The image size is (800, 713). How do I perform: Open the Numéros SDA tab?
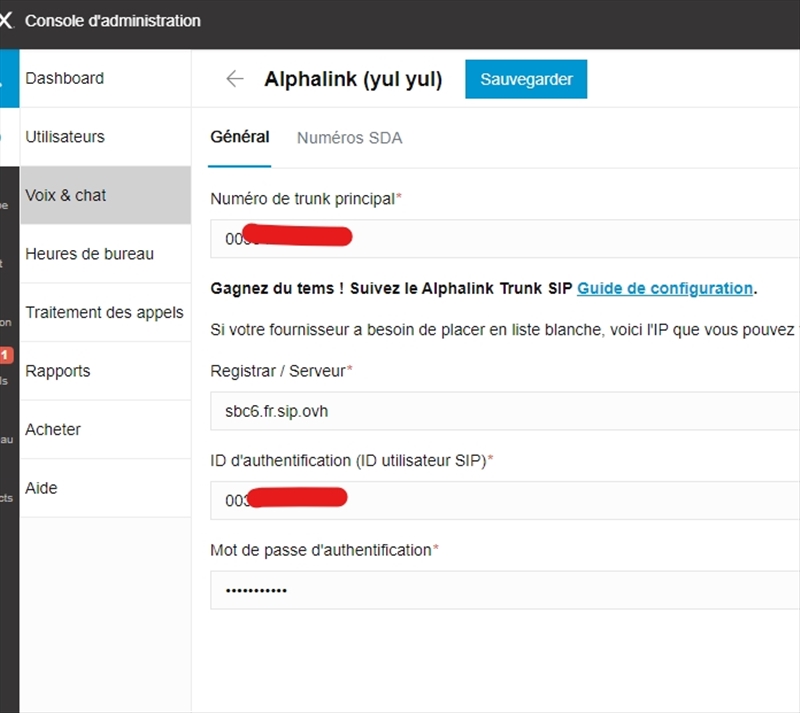coord(349,138)
